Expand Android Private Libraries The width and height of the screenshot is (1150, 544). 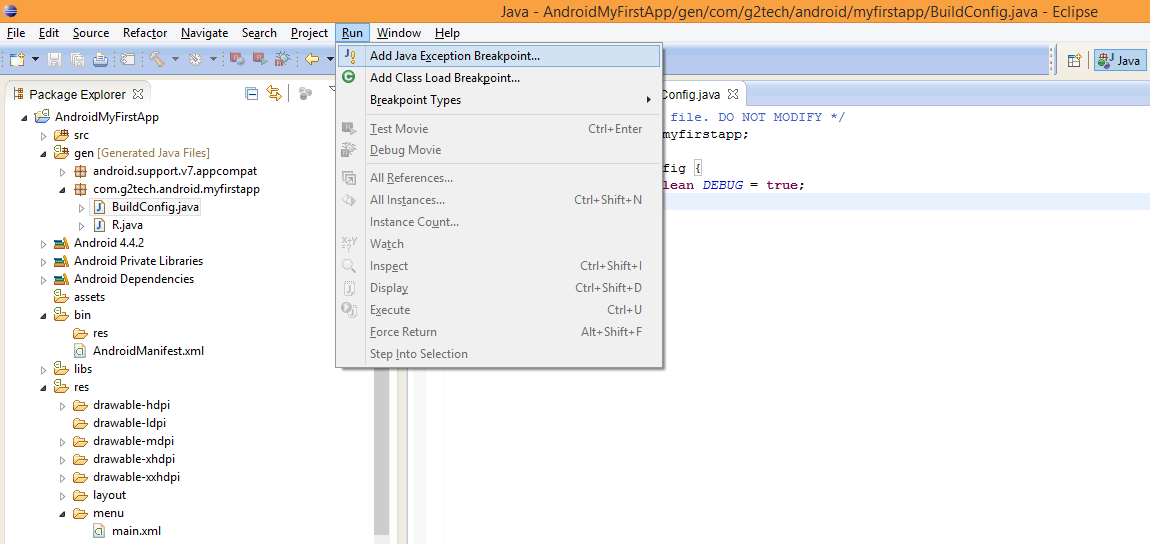(x=43, y=262)
